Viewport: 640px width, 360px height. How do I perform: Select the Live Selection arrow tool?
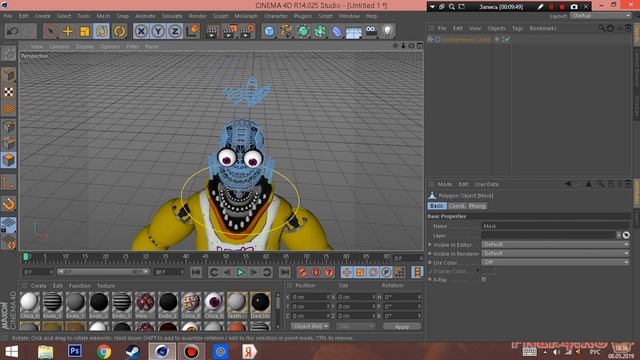[51, 31]
